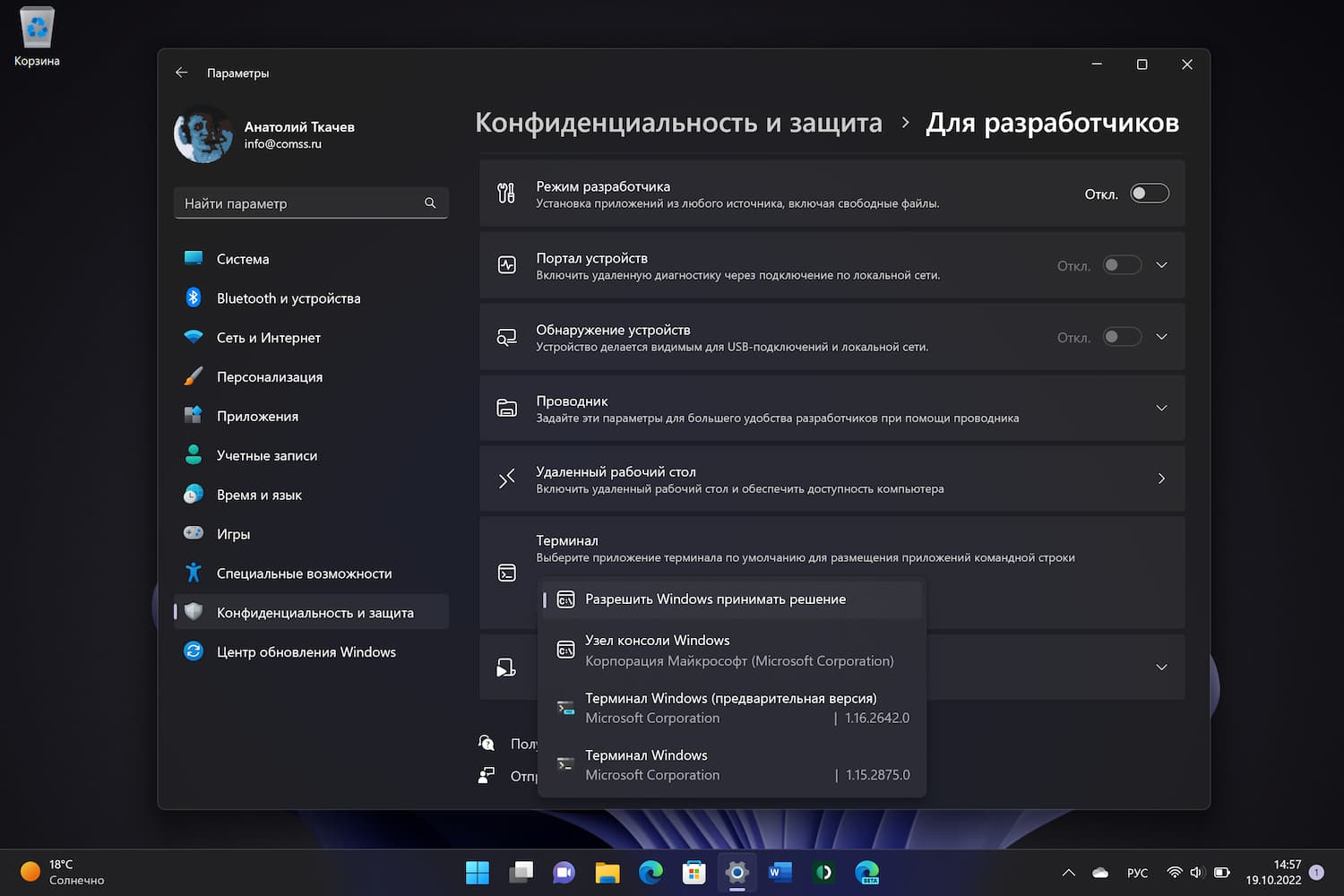1344x896 pixels.
Task: Expand the Проводник settings section
Action: [x=1161, y=408]
